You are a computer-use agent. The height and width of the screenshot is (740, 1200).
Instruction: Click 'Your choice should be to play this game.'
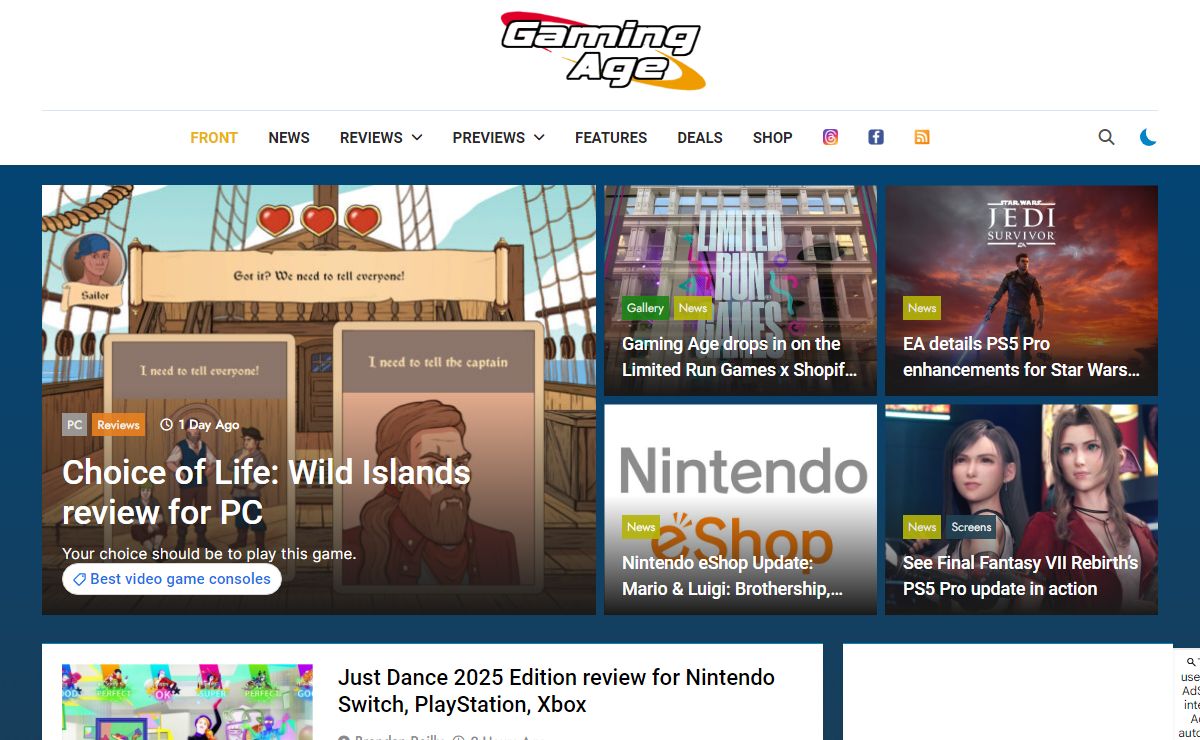(x=209, y=554)
